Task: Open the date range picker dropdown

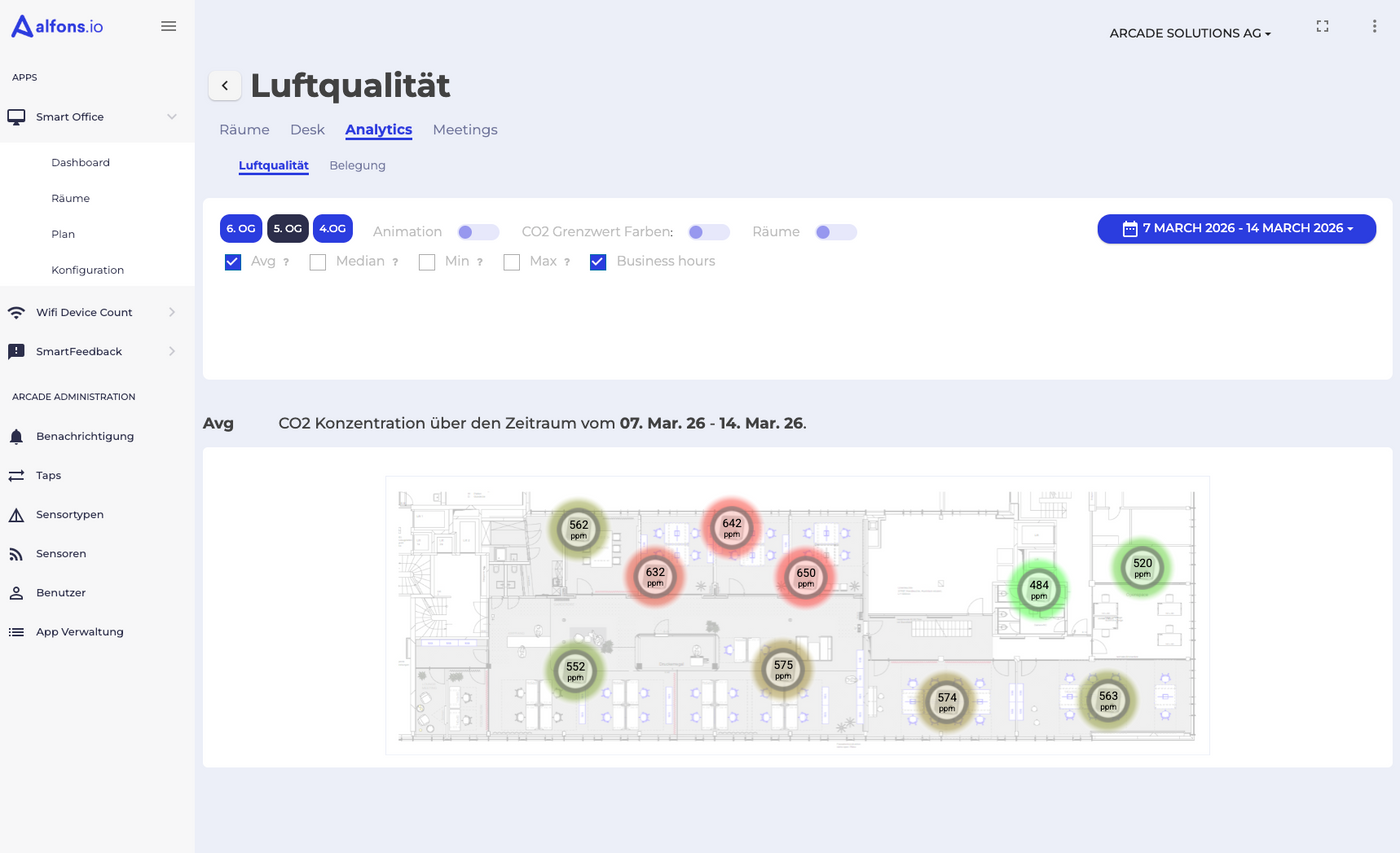Action: [x=1236, y=228]
